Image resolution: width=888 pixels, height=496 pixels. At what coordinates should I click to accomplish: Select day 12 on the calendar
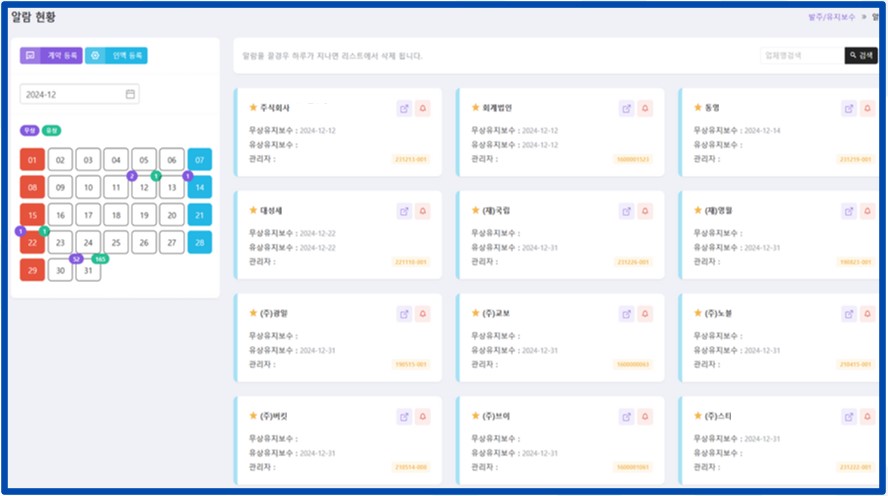[144, 187]
